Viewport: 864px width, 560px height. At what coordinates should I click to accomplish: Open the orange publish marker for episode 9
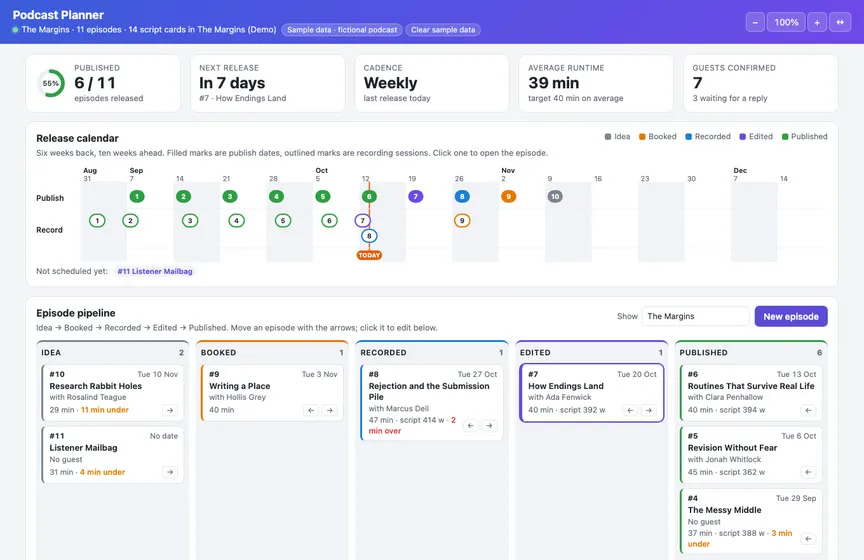pyautogui.click(x=509, y=196)
